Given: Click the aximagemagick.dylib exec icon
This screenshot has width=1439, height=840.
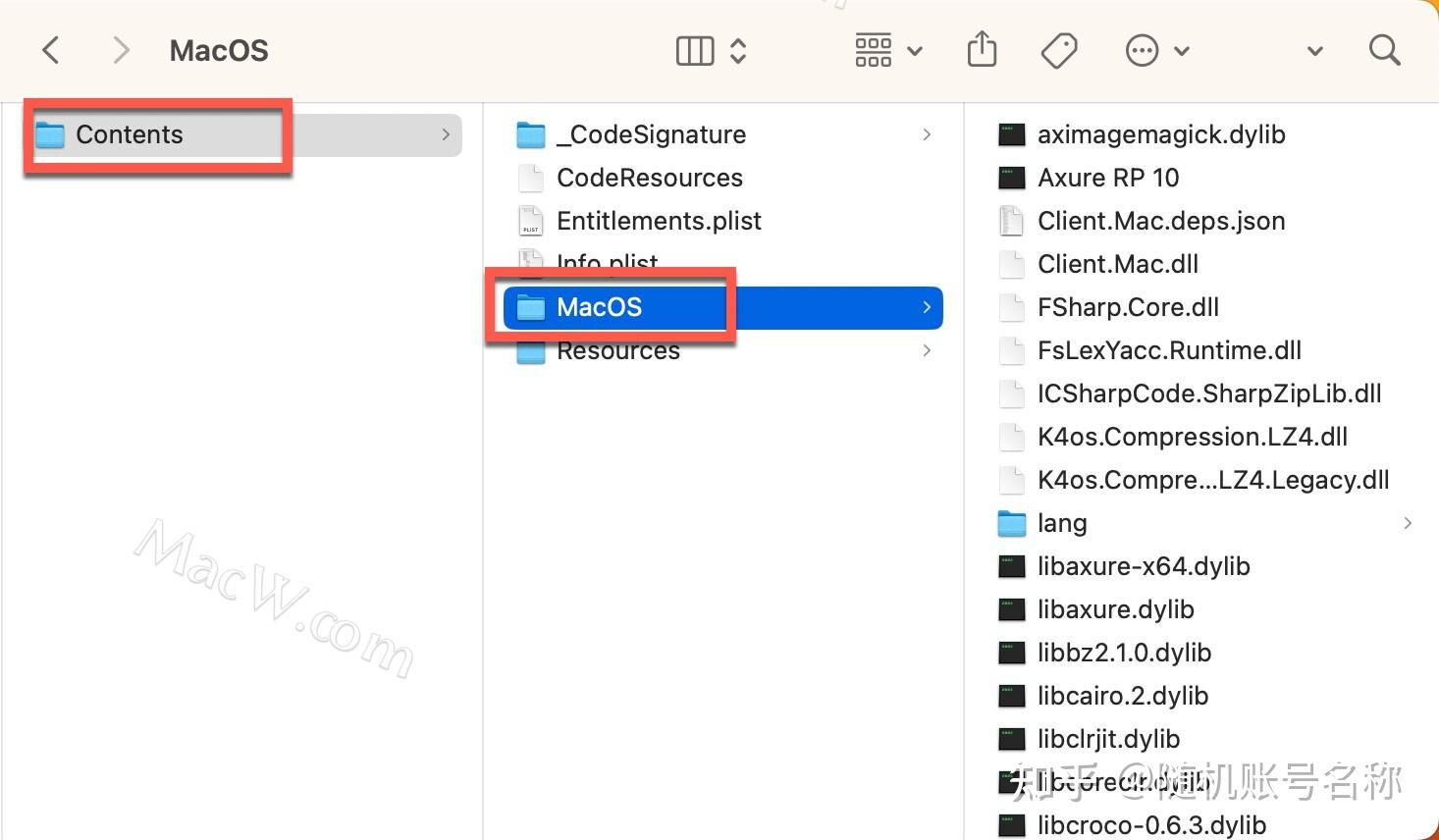Looking at the screenshot, I should (1012, 134).
